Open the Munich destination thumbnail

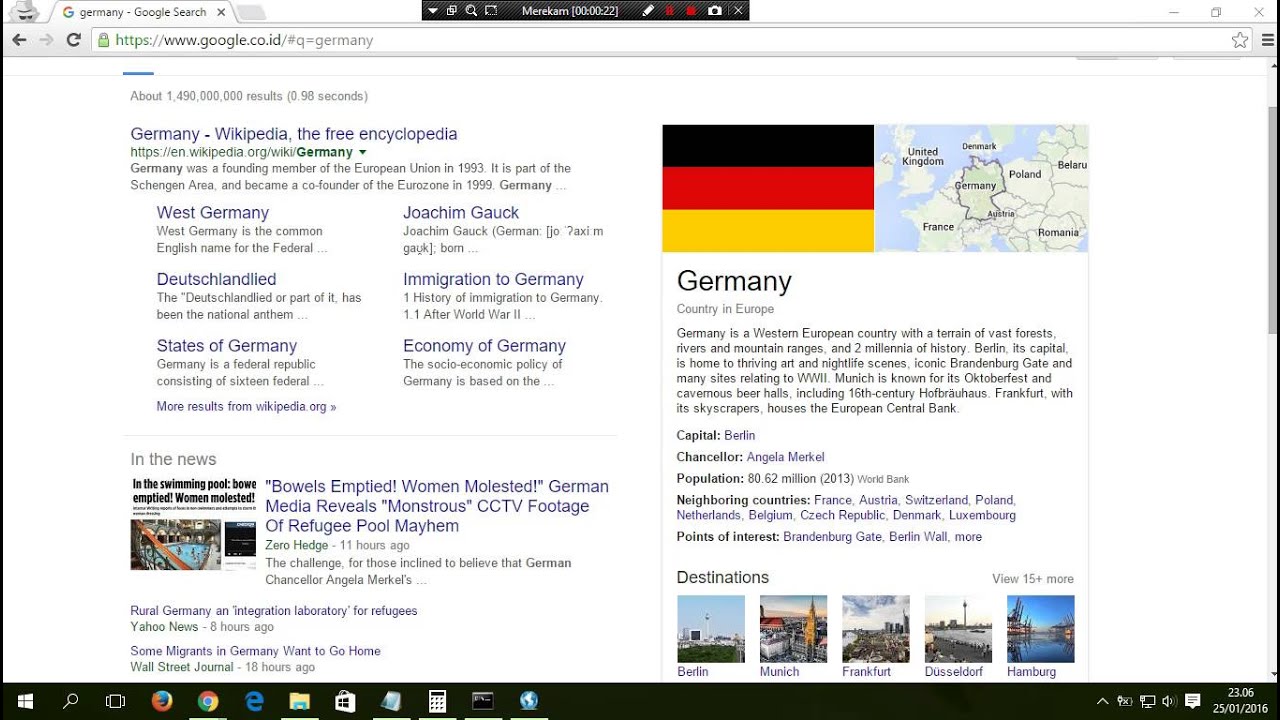(793, 629)
